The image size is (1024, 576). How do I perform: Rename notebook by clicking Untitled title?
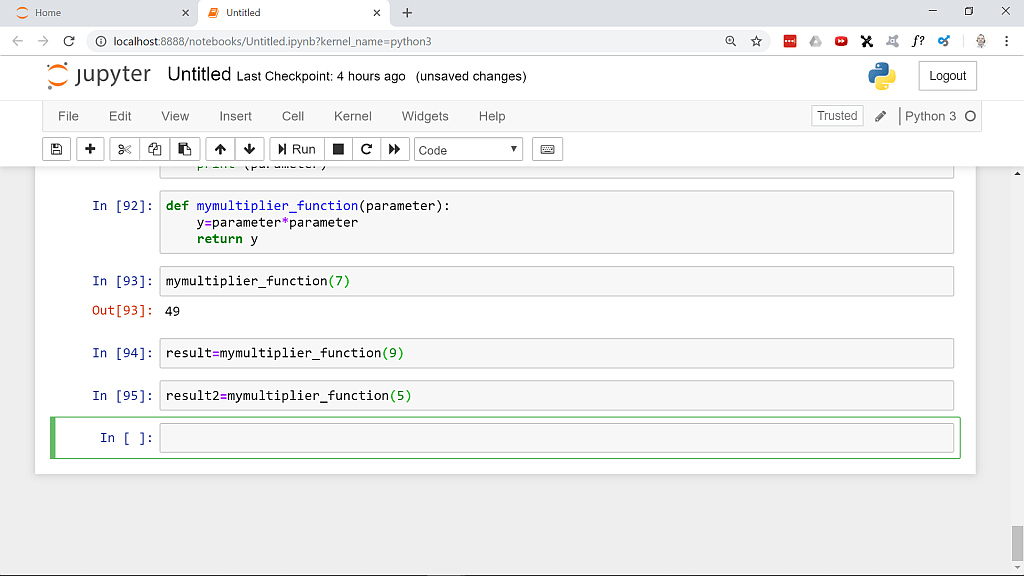[199, 74]
